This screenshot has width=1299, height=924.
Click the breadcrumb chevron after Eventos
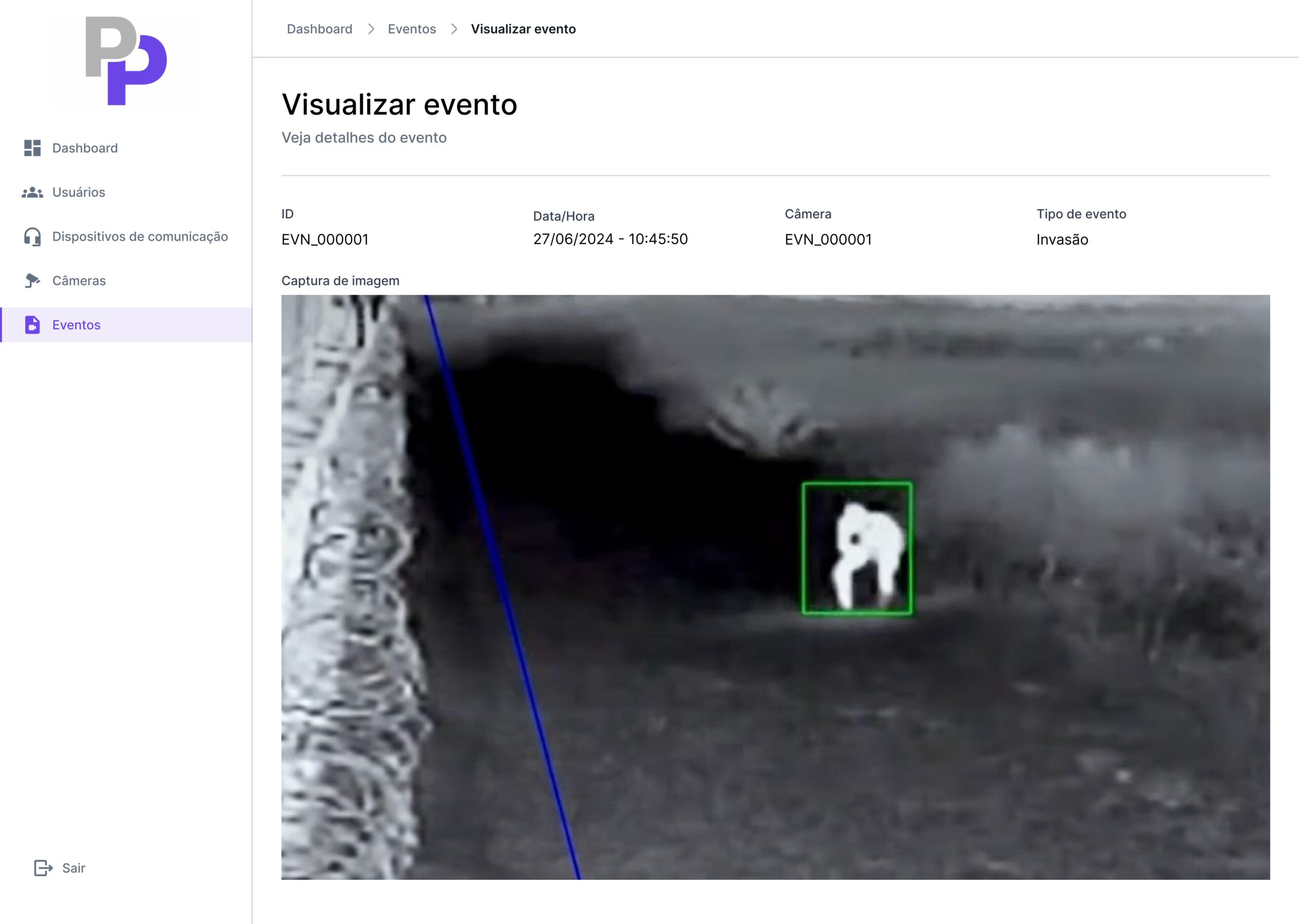click(x=454, y=29)
